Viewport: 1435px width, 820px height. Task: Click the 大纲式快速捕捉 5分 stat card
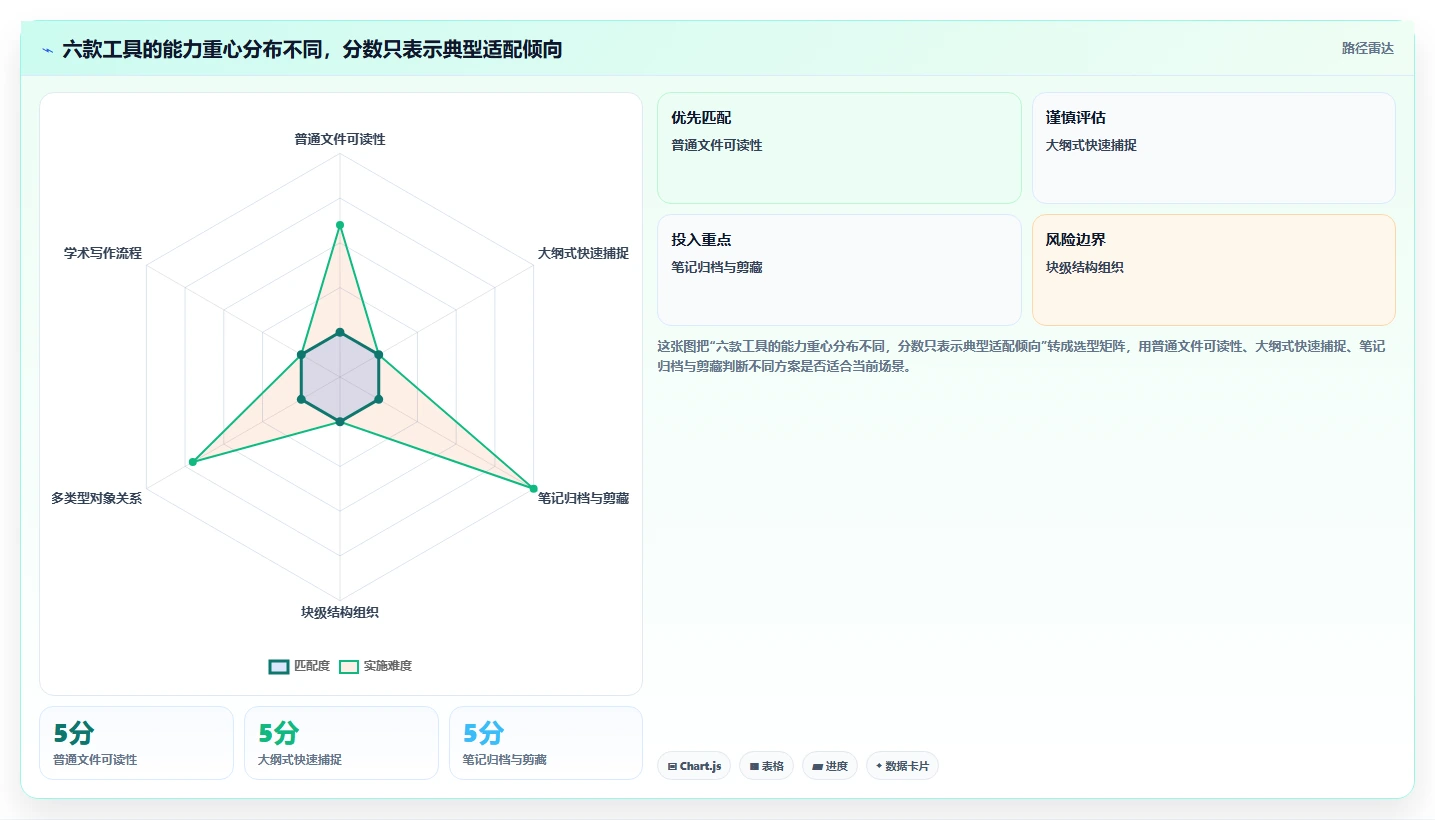point(341,743)
